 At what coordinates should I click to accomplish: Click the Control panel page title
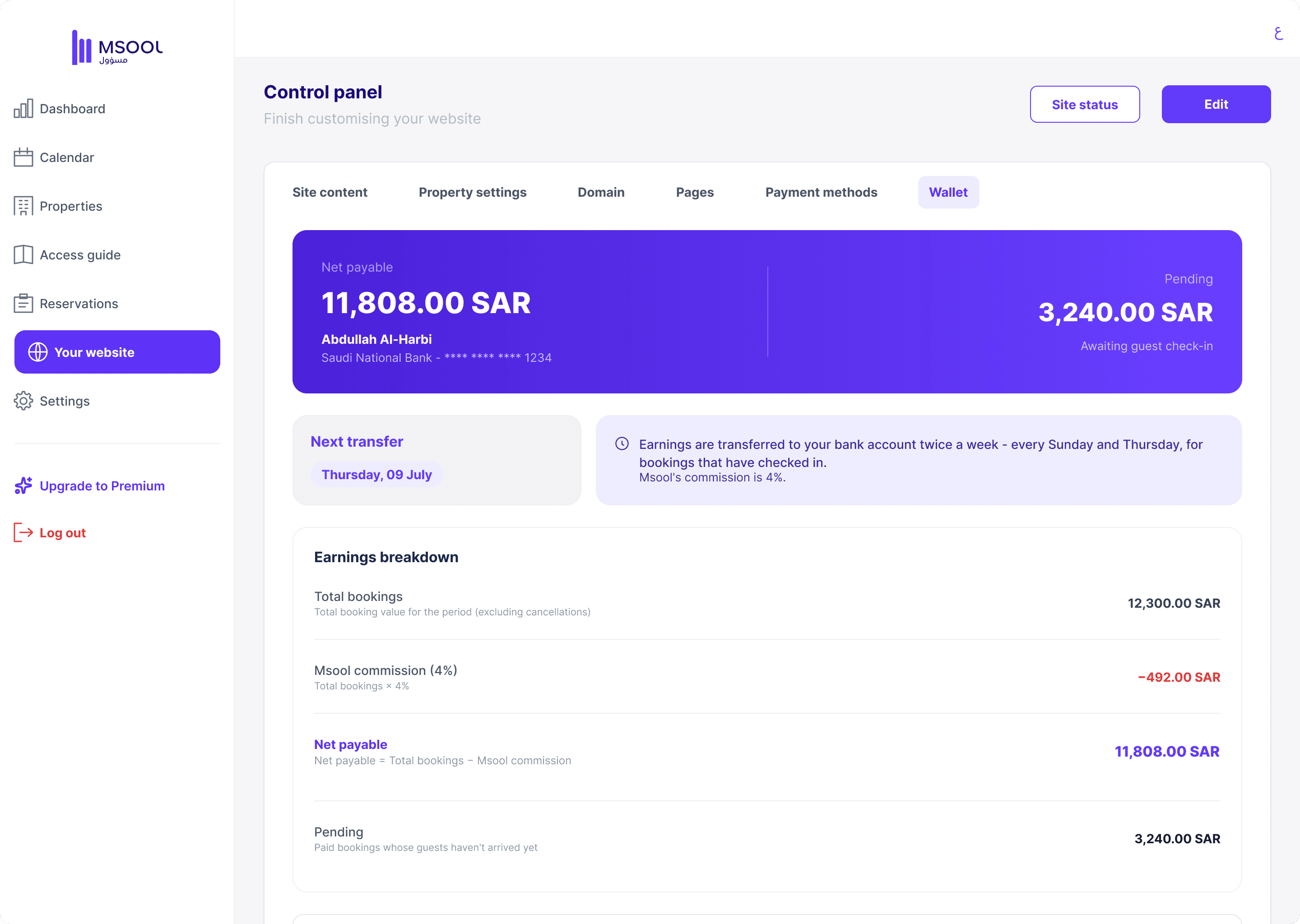click(x=323, y=92)
